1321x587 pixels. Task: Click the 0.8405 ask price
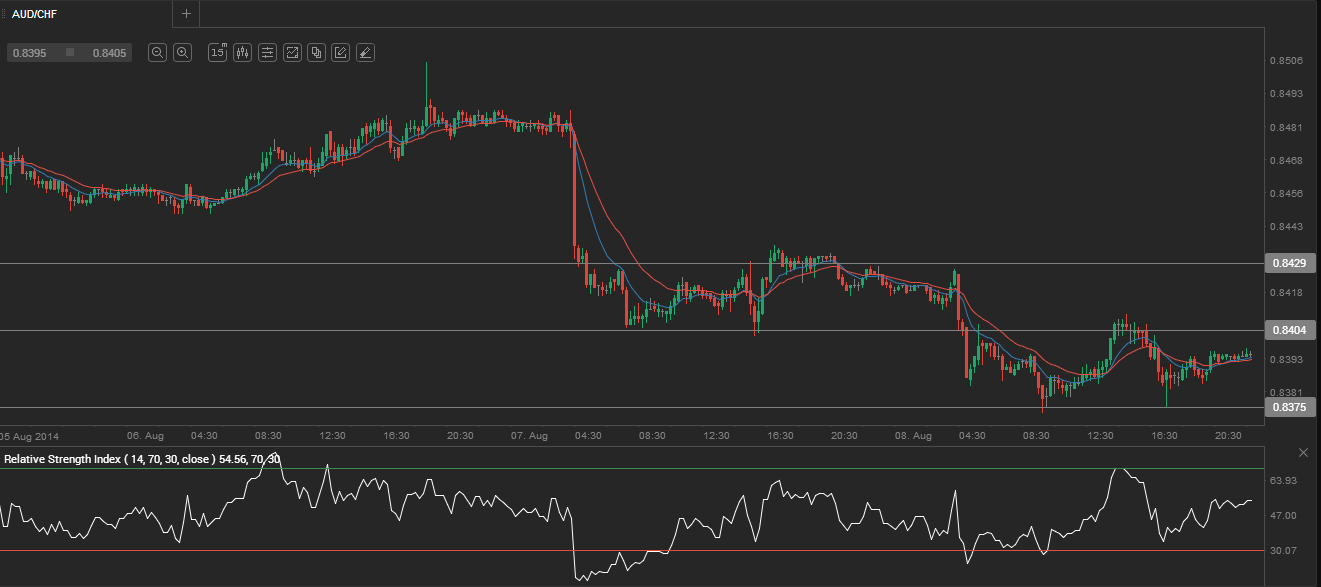tap(109, 53)
